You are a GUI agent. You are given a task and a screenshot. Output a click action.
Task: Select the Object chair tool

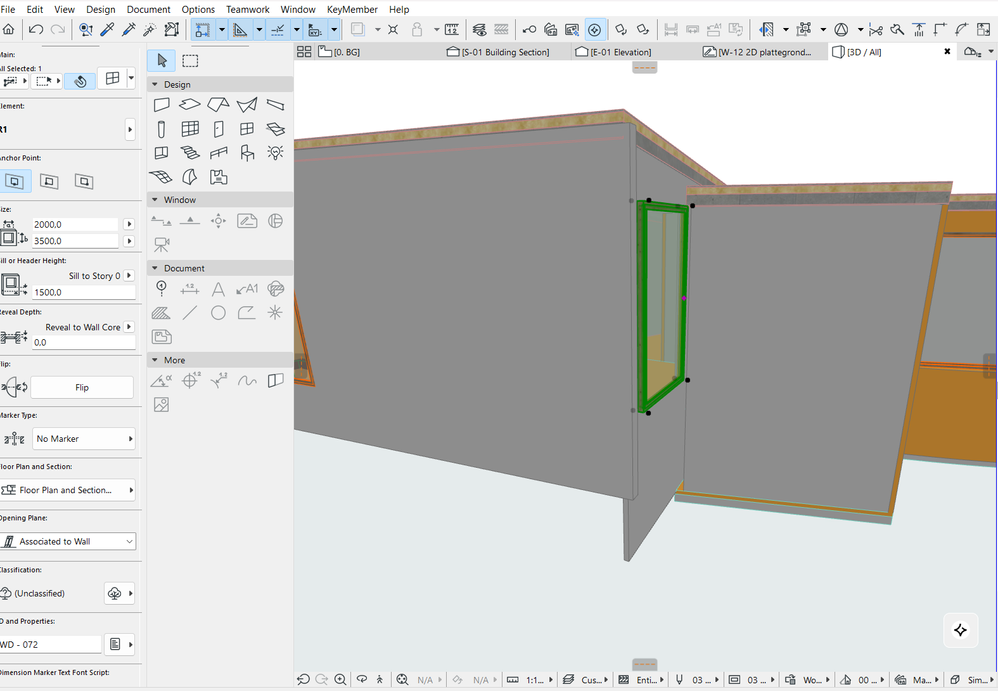click(x=247, y=153)
